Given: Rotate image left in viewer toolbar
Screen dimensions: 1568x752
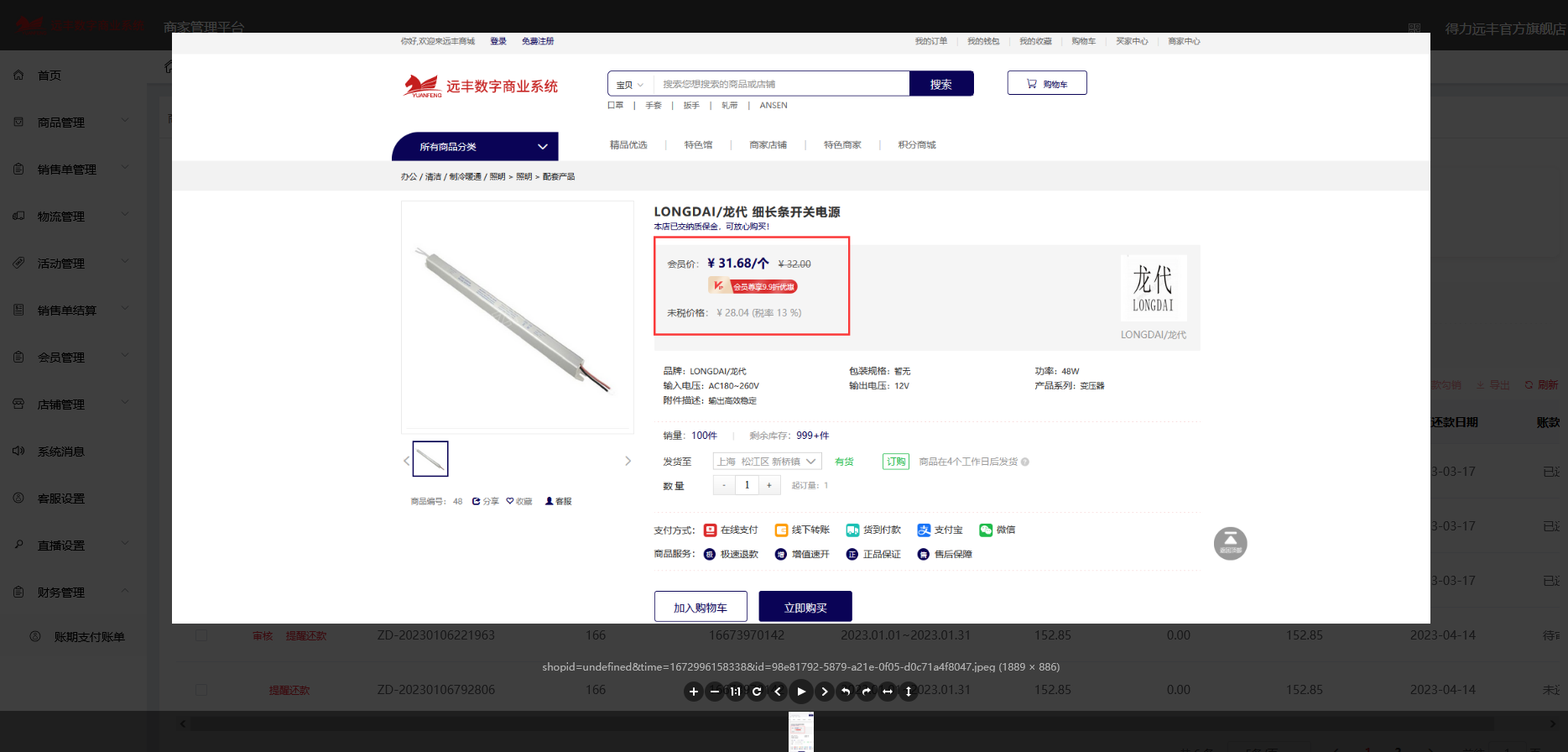Looking at the screenshot, I should [x=846, y=692].
